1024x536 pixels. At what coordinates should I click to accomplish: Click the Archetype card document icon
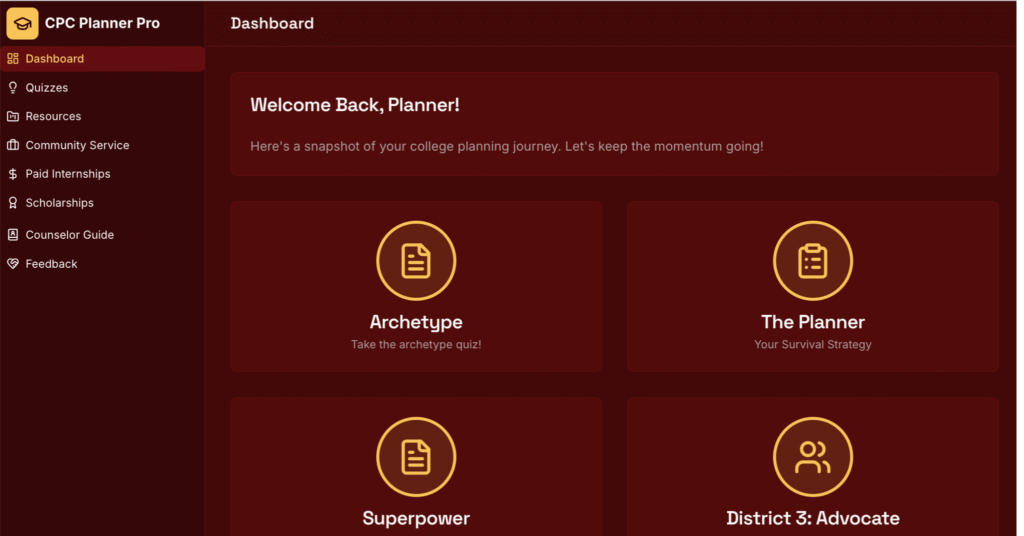click(416, 261)
